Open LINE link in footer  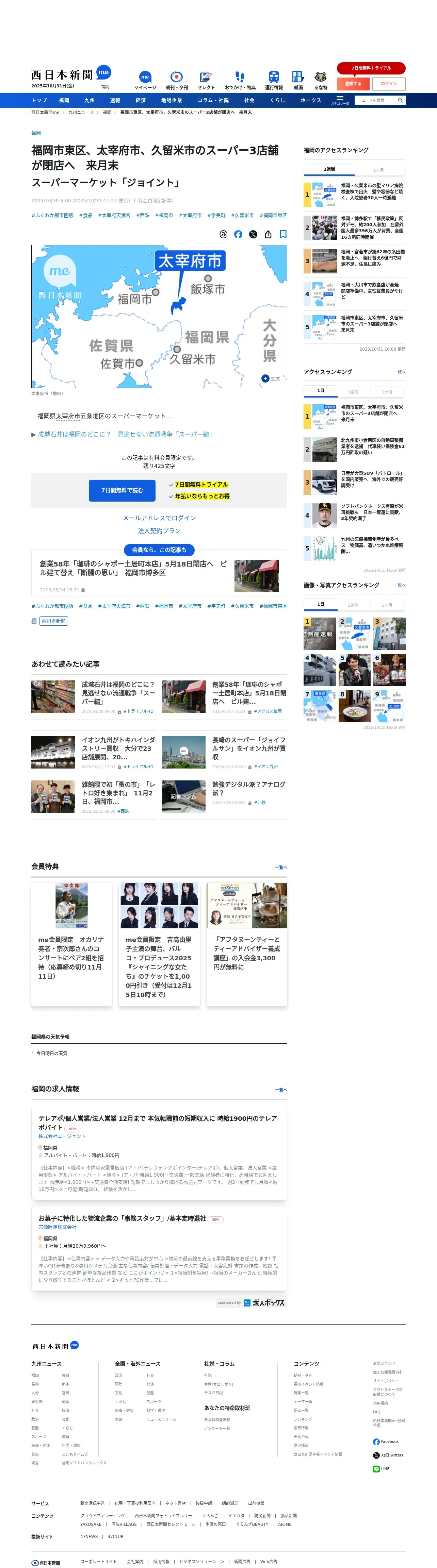[x=381, y=1469]
